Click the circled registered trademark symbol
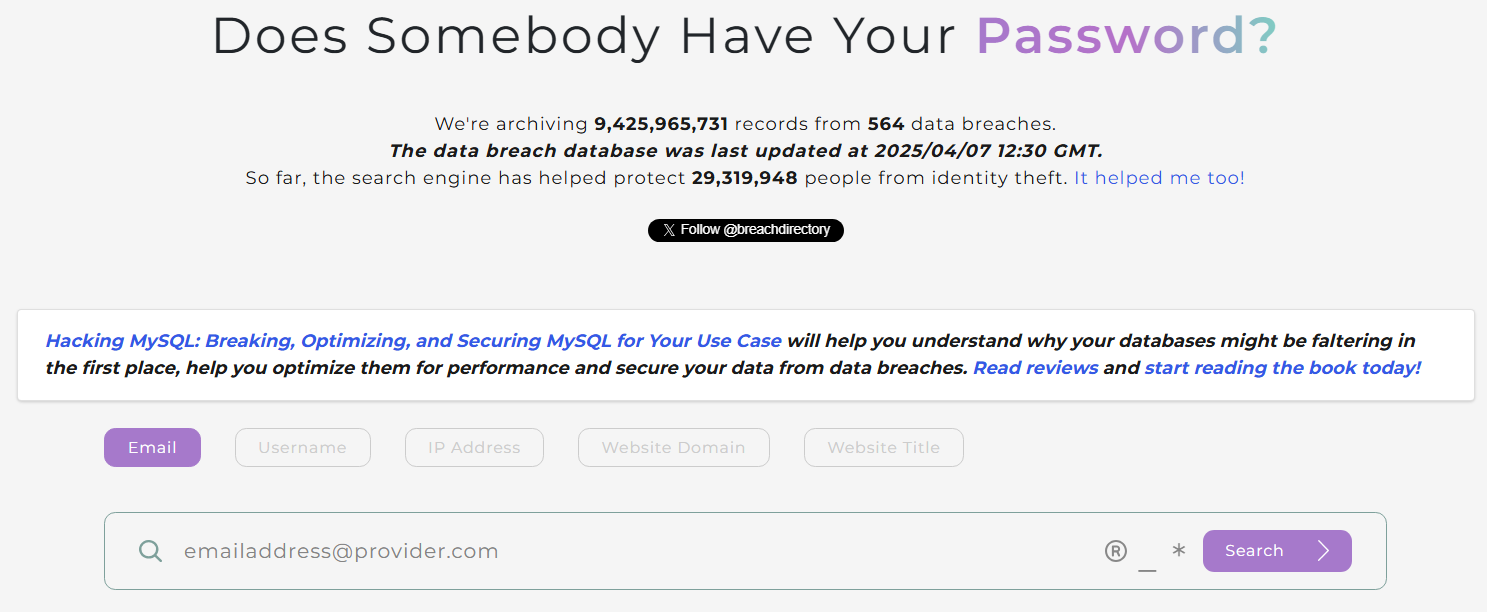This screenshot has width=1487, height=612. click(1115, 550)
